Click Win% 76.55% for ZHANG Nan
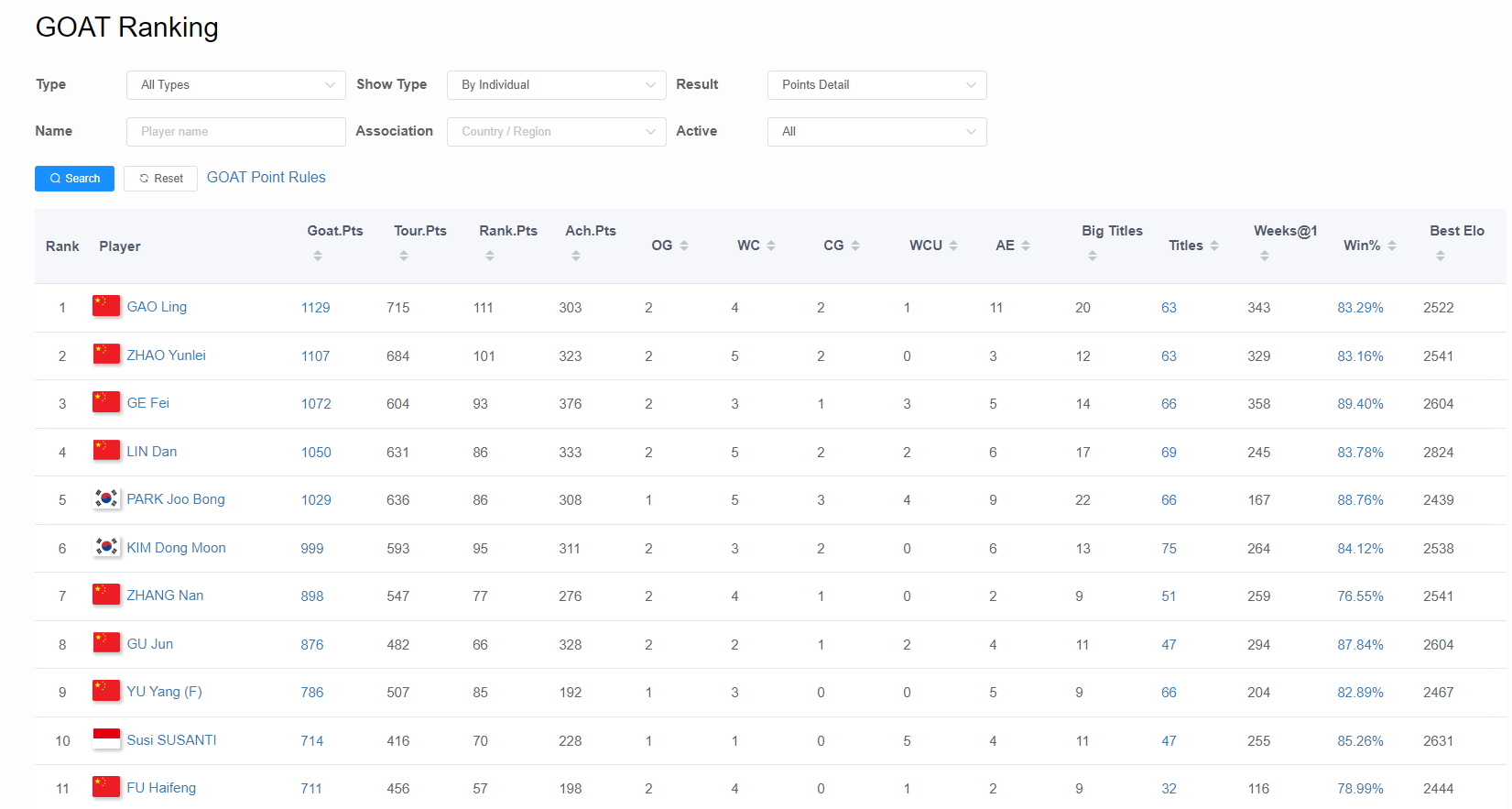 [x=1360, y=596]
